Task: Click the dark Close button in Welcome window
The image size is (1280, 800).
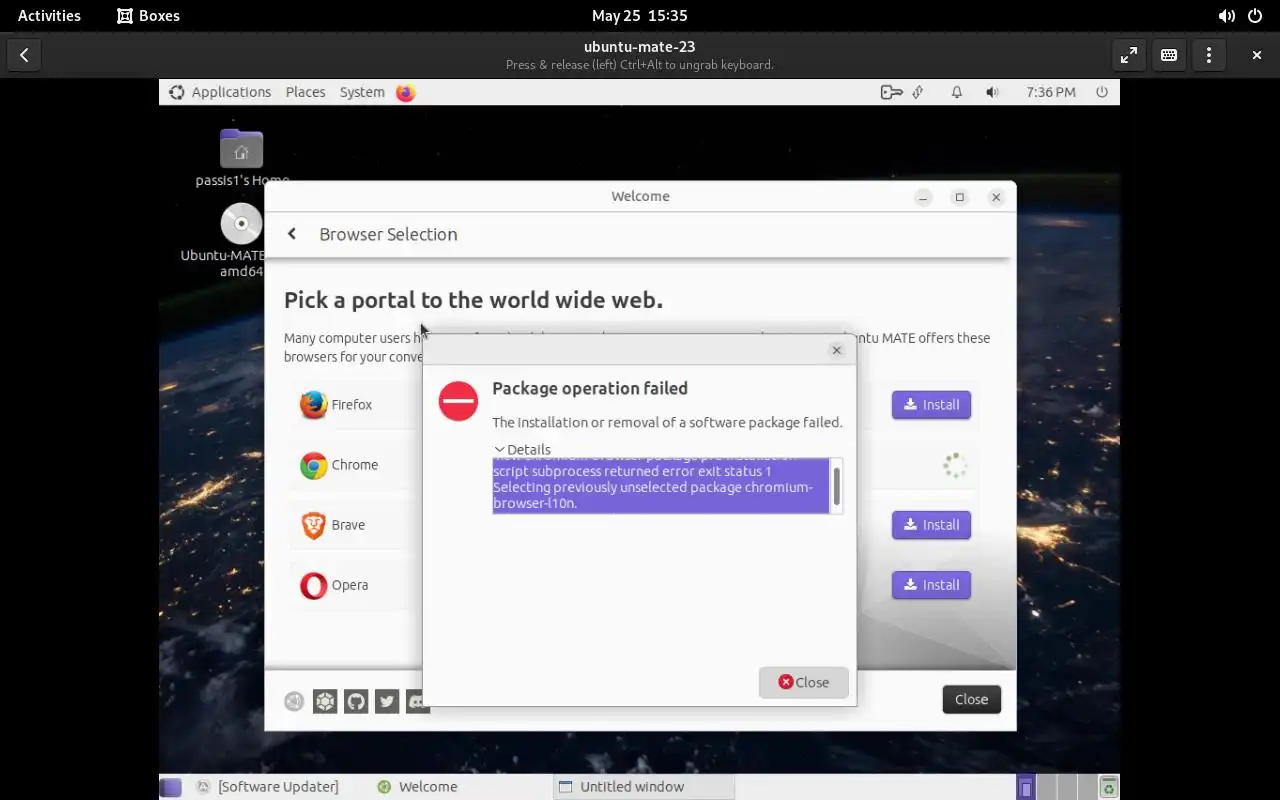Action: (x=971, y=699)
